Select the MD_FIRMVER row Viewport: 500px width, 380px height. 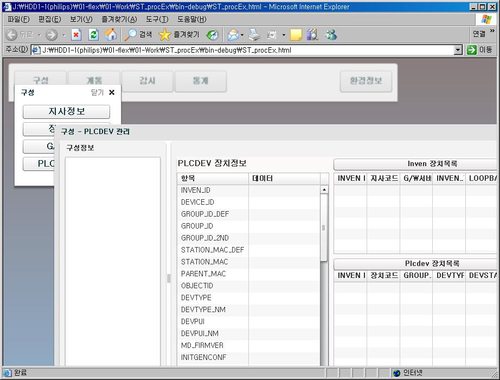(x=248, y=345)
